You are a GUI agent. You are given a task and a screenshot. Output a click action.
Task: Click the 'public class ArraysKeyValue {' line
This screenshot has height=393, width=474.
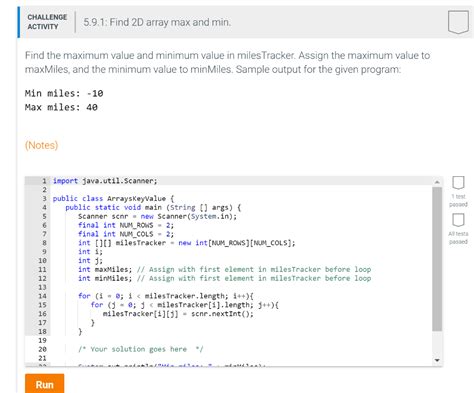click(x=113, y=198)
